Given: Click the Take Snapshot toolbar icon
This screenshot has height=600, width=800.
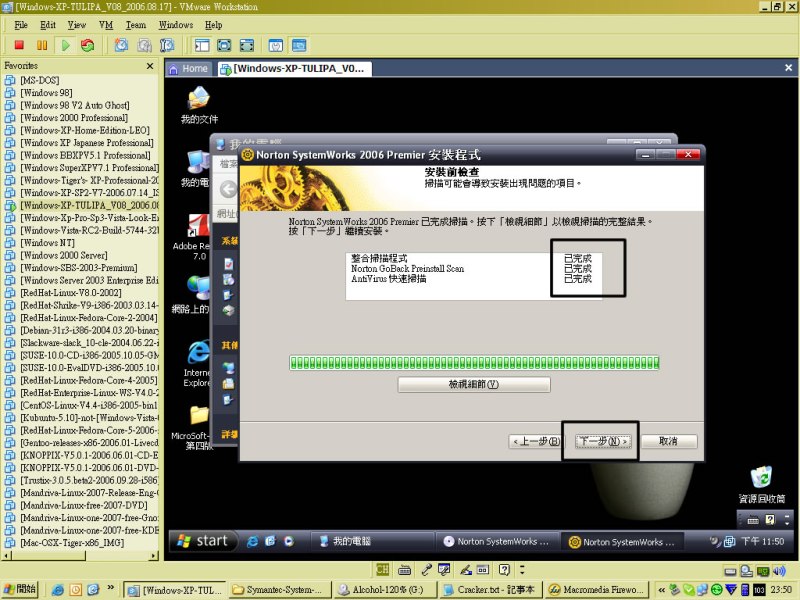Looking at the screenshot, I should tap(121, 45).
